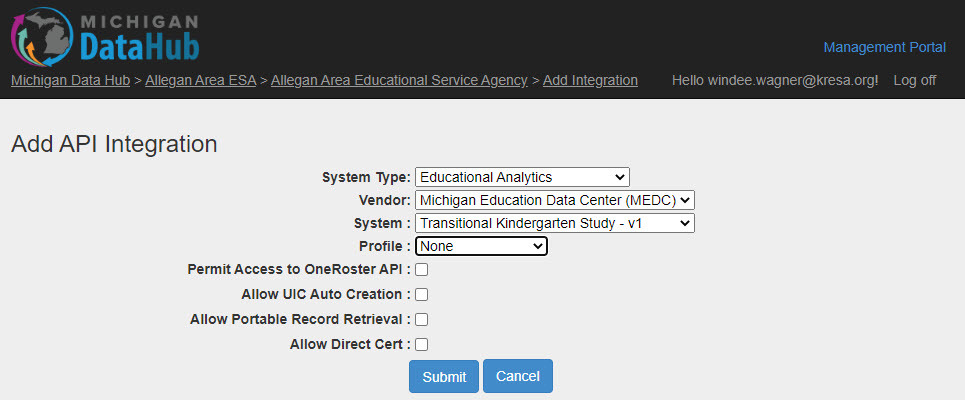Click the Allow UIC Auto Creation label
The image size is (965, 400).
[x=326, y=294]
